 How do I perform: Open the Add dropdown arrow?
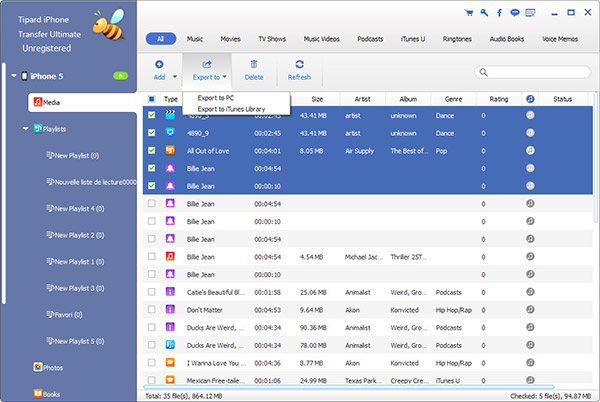[175, 76]
